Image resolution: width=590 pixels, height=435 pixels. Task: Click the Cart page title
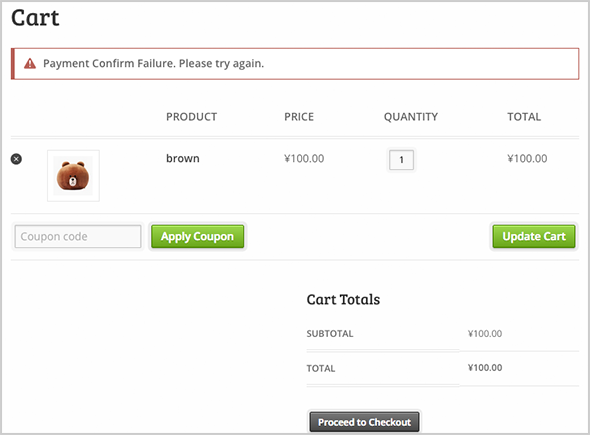[35, 18]
